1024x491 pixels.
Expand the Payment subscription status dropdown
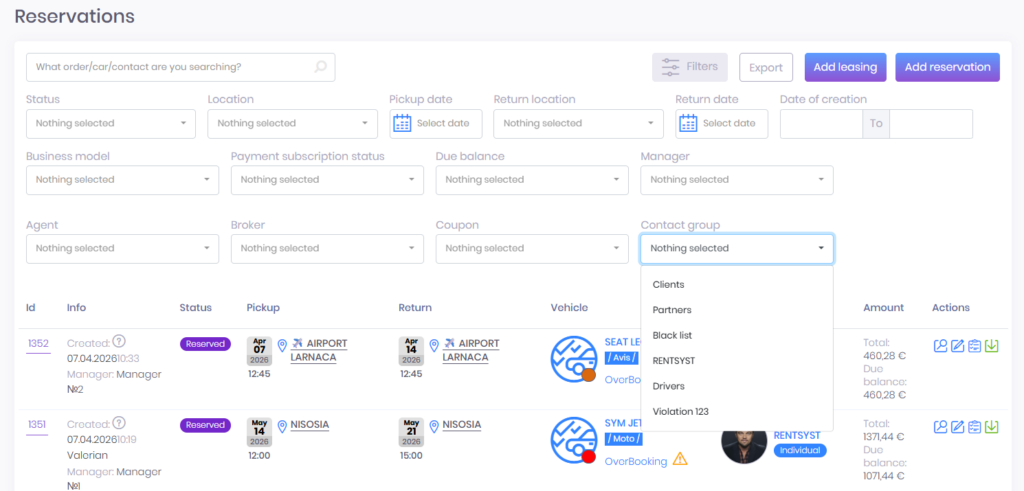(x=326, y=180)
